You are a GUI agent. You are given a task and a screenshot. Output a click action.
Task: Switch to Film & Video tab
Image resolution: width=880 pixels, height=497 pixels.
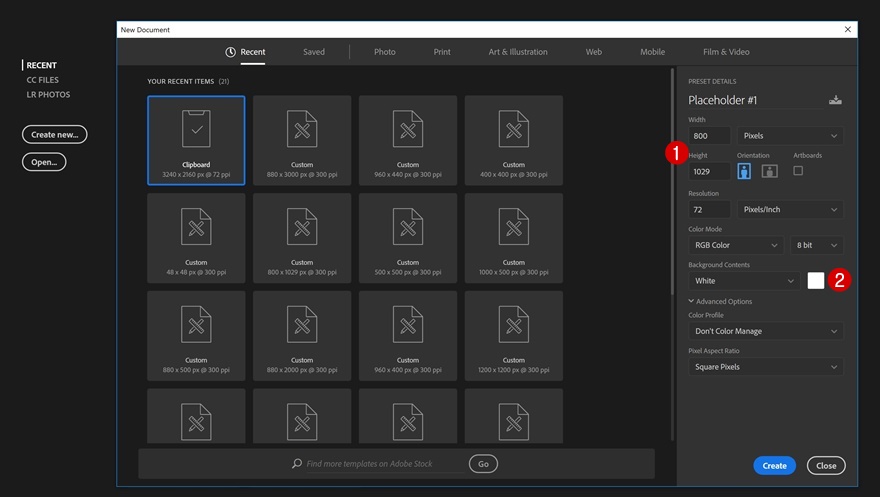pyautogui.click(x=726, y=52)
